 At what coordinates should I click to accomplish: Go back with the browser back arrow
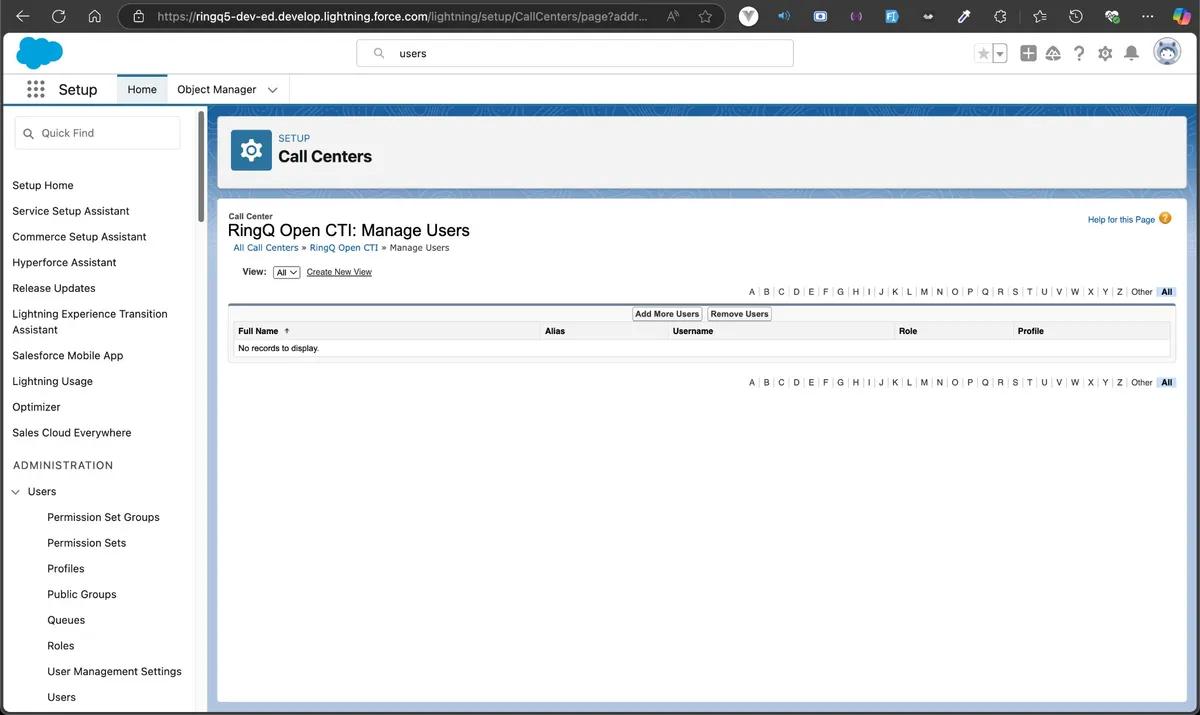tap(23, 16)
